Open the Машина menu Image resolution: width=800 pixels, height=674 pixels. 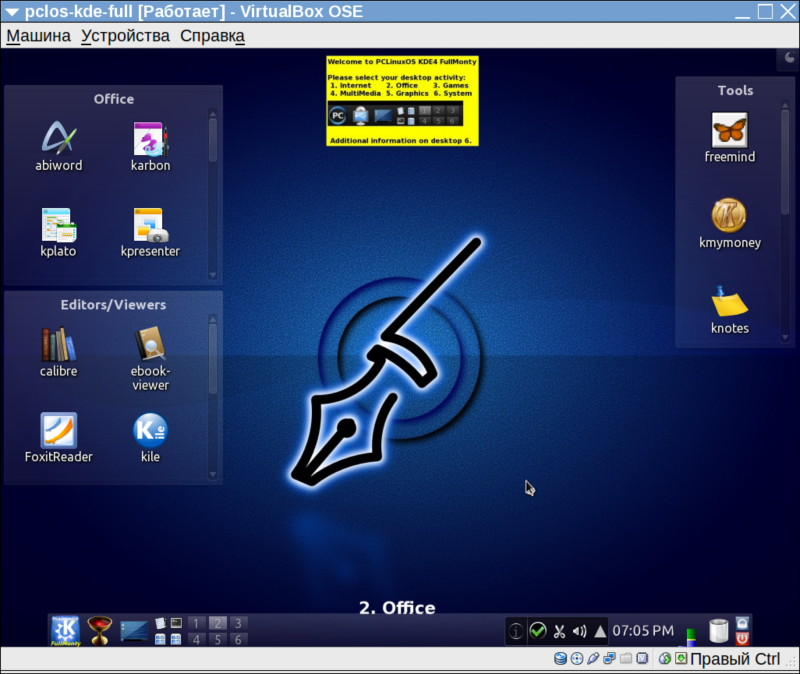coord(38,36)
